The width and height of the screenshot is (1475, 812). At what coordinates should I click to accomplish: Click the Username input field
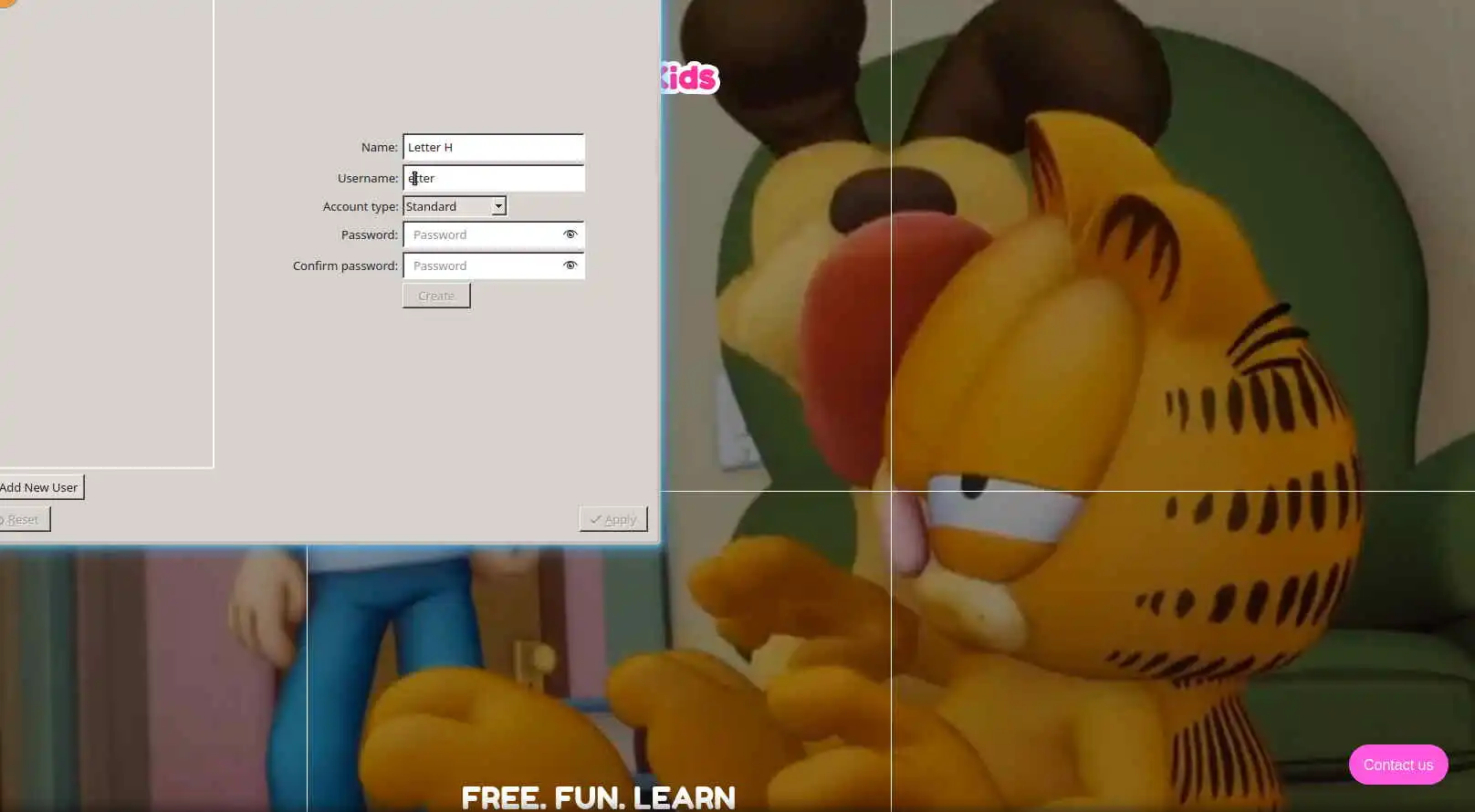[x=493, y=178]
